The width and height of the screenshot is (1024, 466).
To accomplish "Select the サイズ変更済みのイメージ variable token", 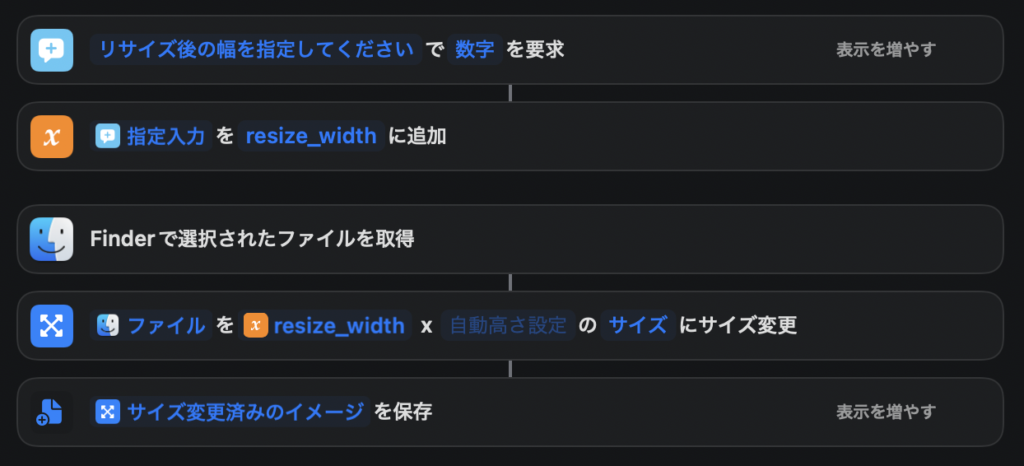I will tap(244, 411).
